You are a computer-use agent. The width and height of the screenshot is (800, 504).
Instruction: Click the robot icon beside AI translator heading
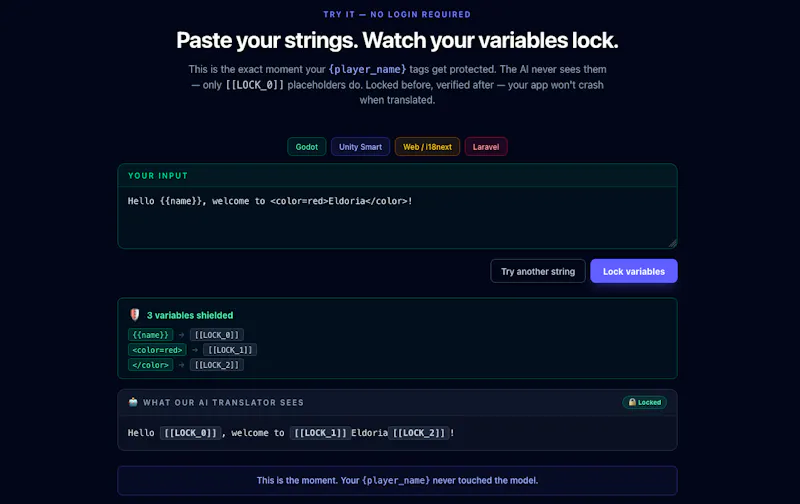tap(133, 402)
